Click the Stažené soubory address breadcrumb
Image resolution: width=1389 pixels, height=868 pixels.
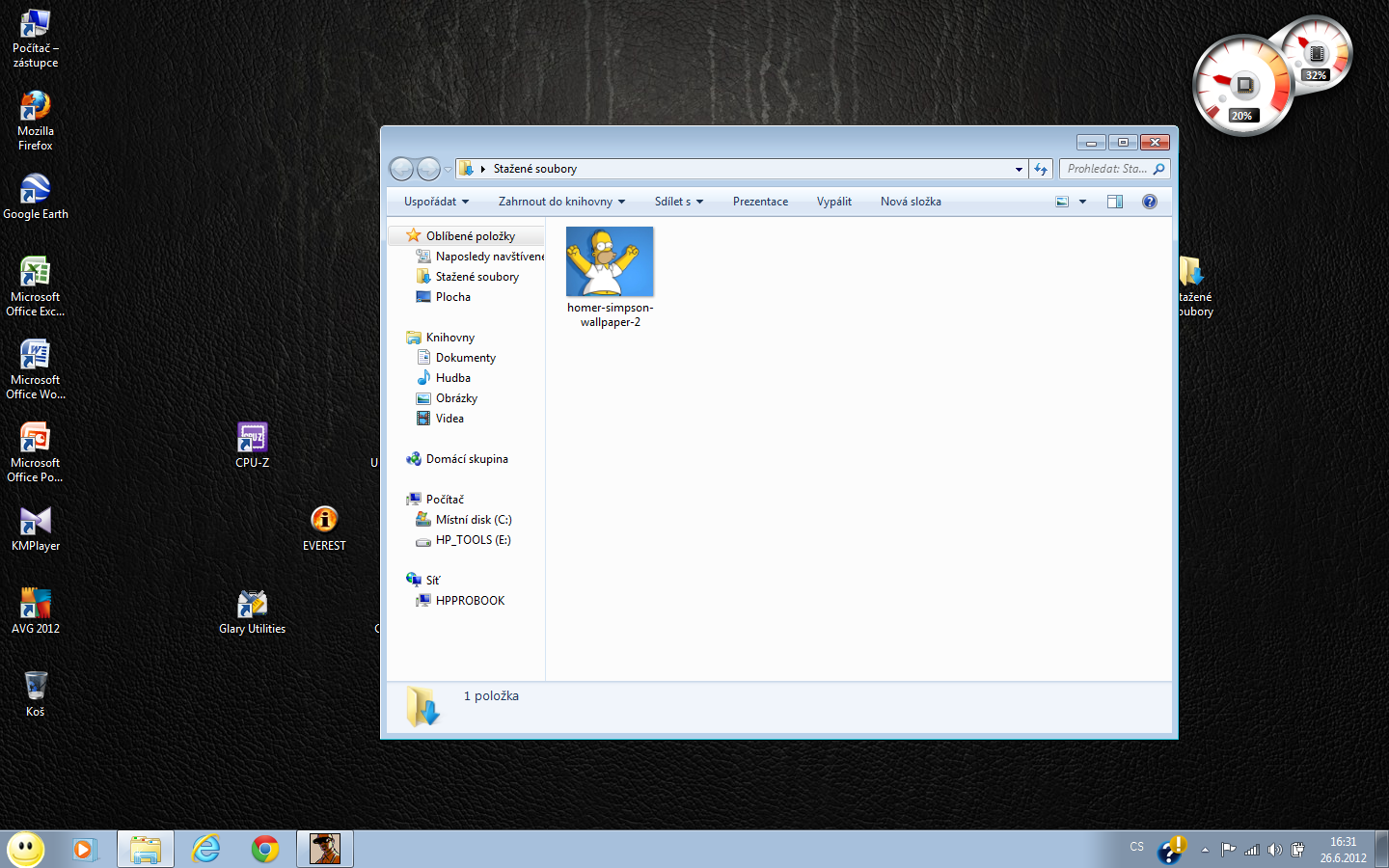[x=535, y=169]
